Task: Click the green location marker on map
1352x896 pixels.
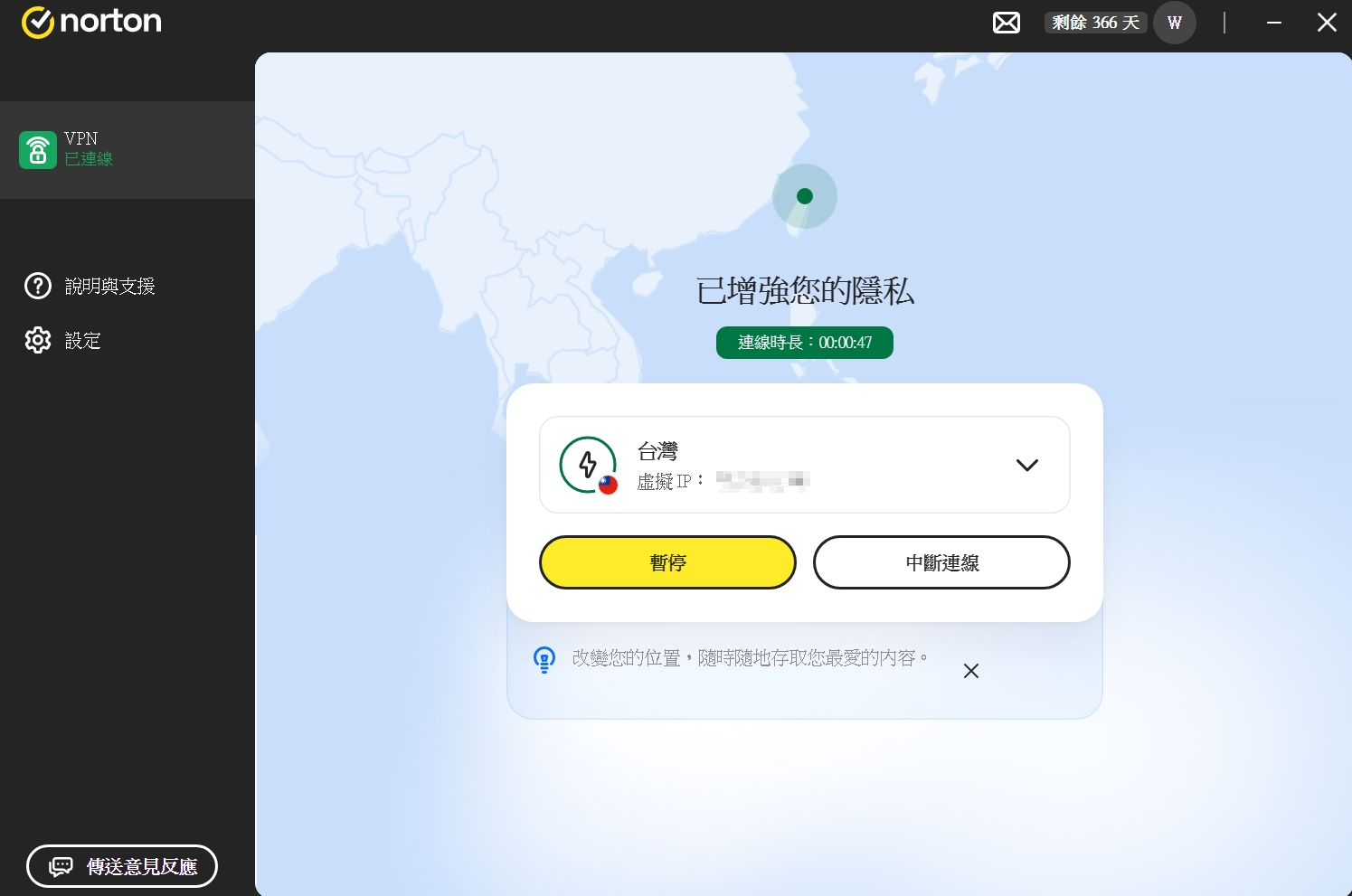Action: (804, 196)
